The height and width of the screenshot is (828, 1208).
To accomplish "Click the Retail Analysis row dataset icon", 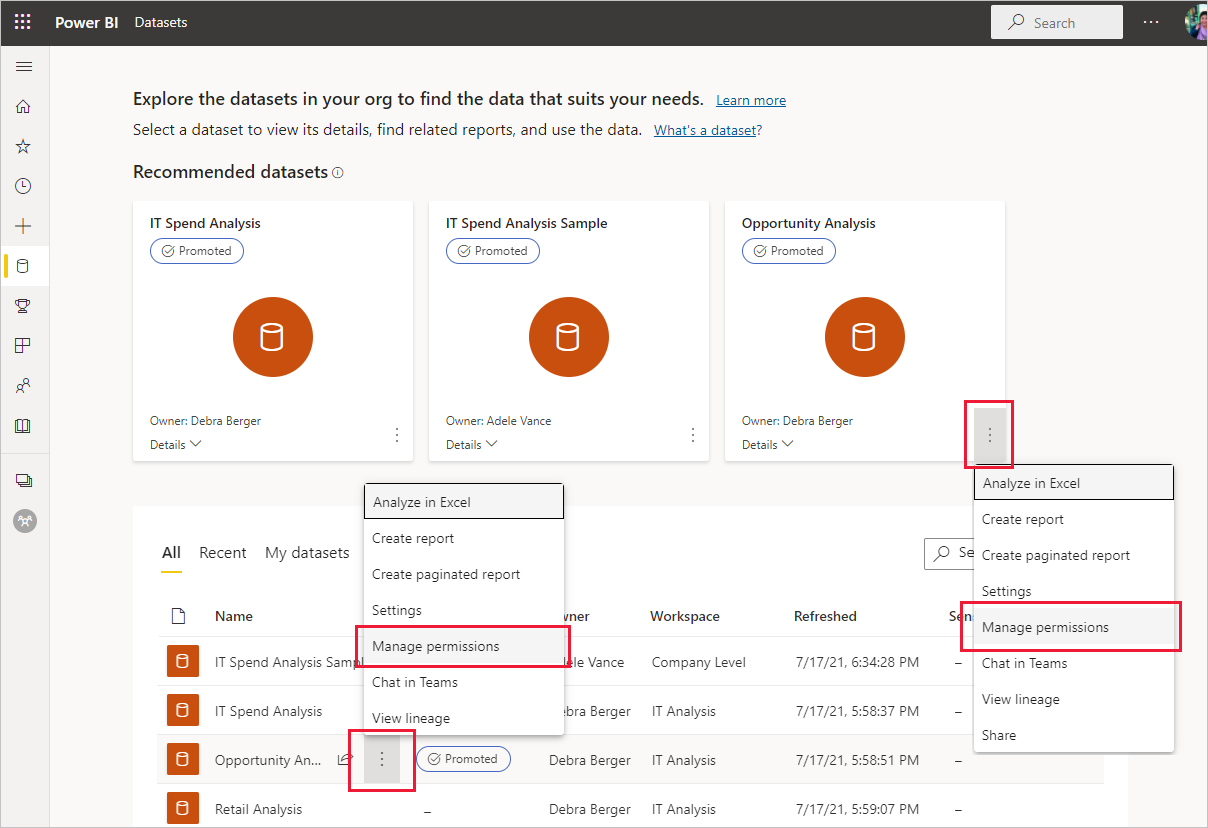I will [x=183, y=809].
